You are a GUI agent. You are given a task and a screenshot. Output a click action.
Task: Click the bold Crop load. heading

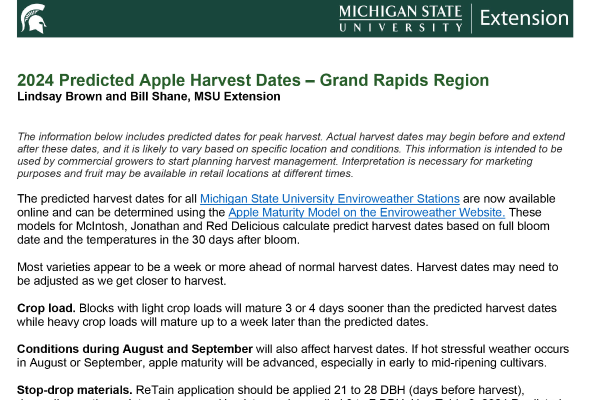pyautogui.click(x=46, y=308)
